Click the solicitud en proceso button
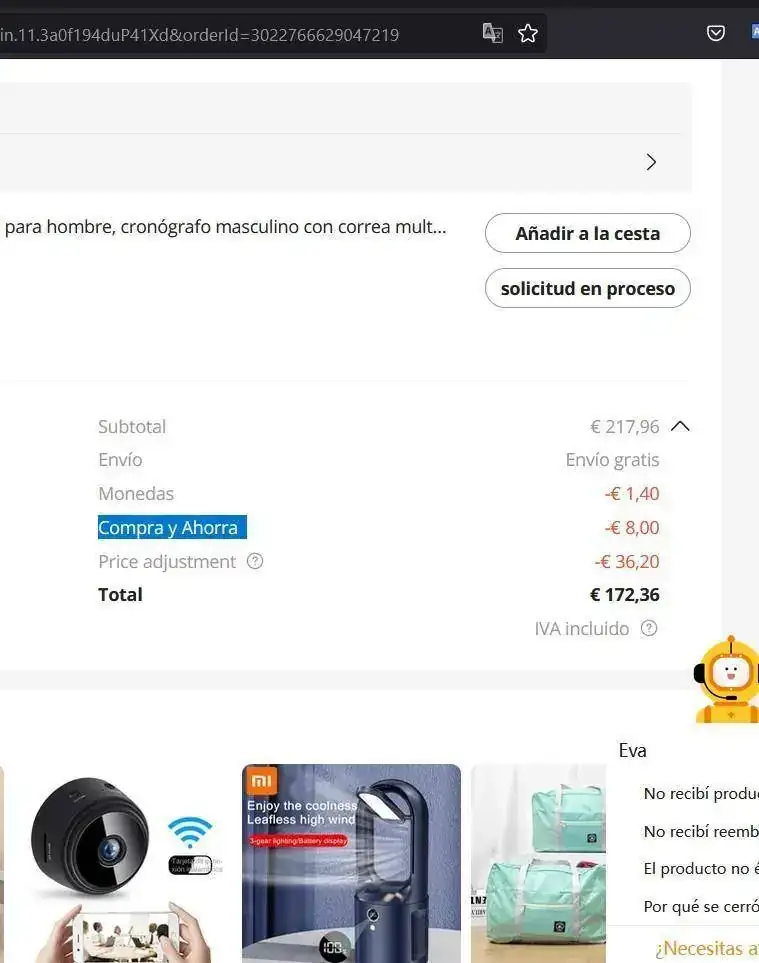The height and width of the screenshot is (963, 759). (588, 288)
